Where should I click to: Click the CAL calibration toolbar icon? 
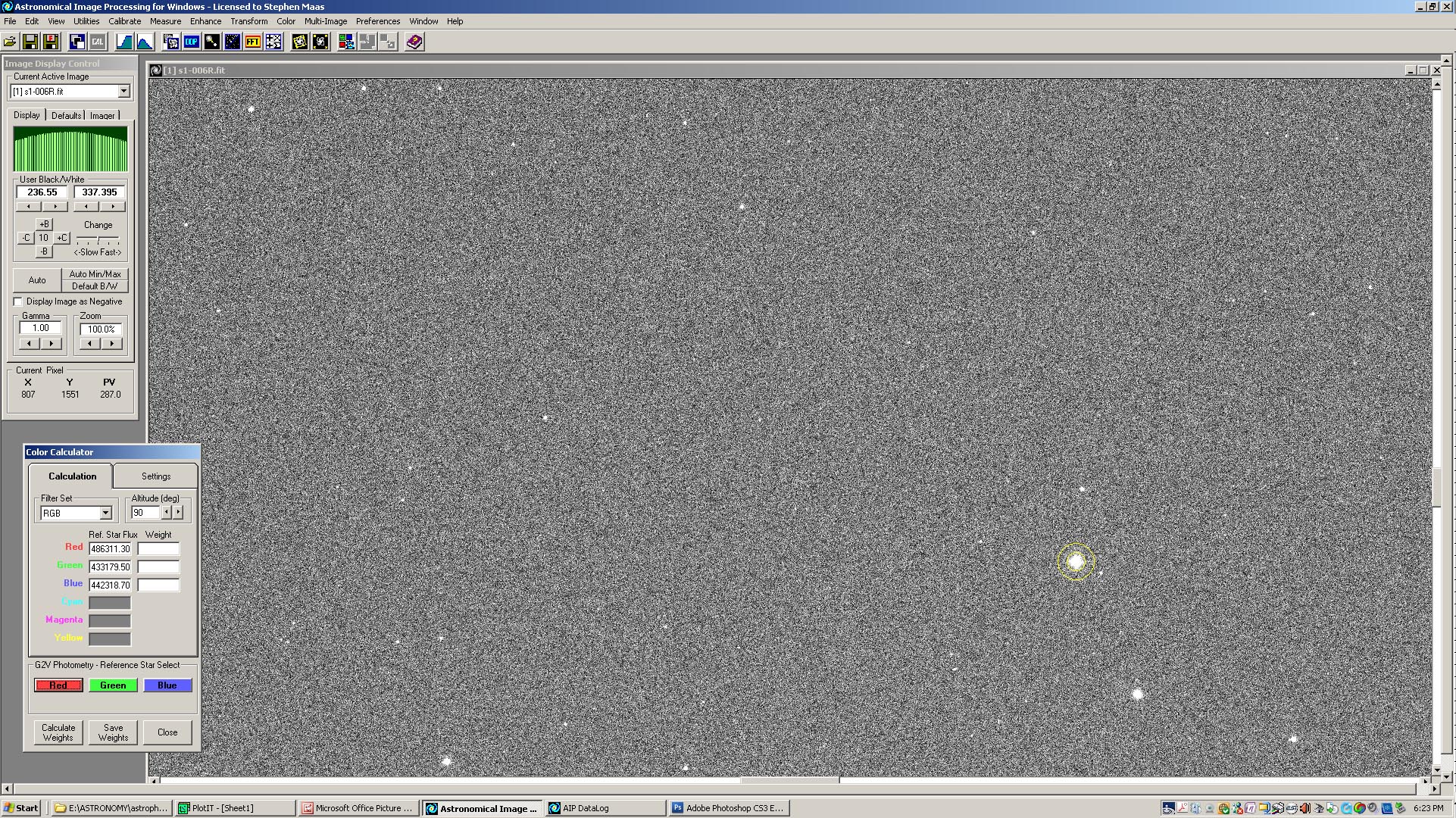98,42
